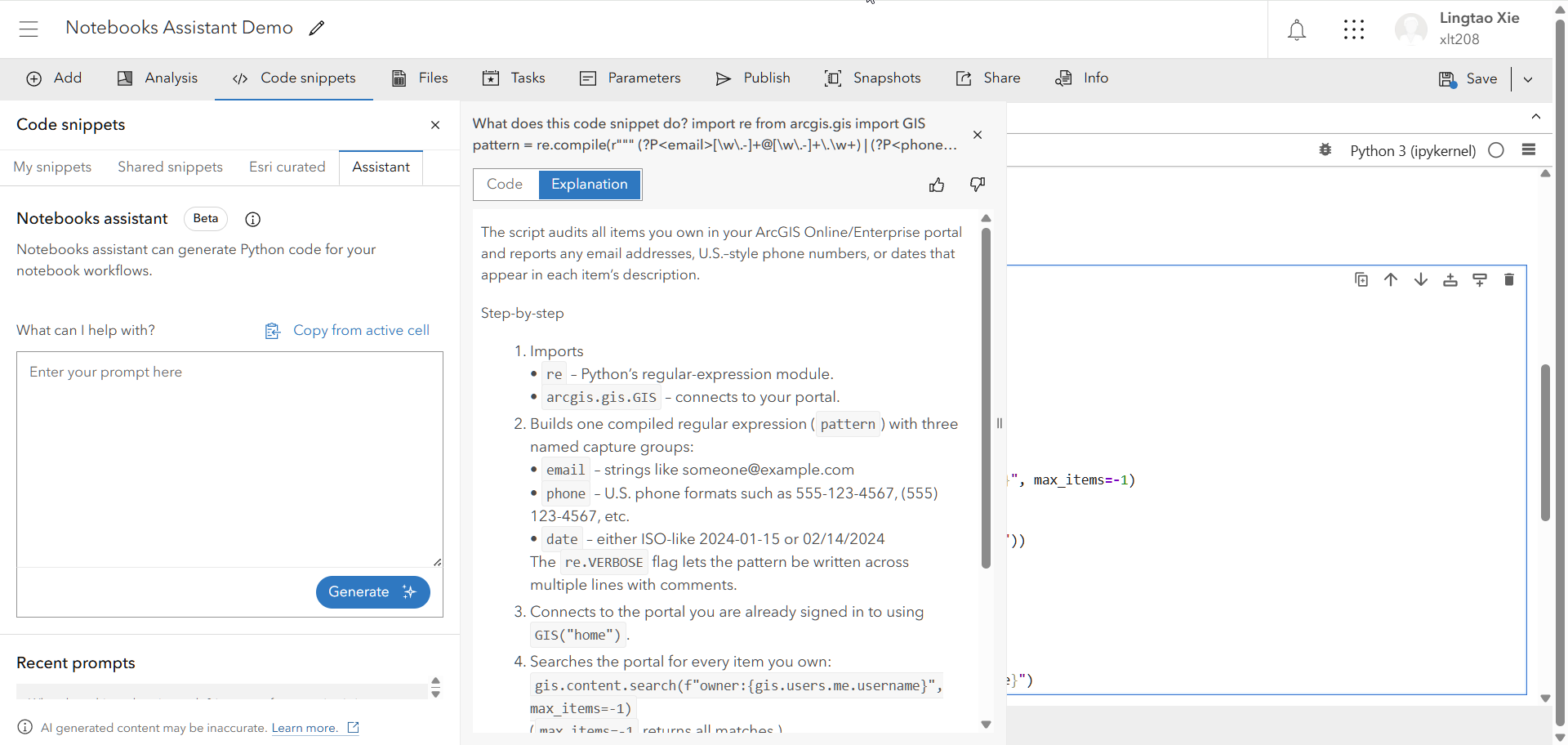Select the Assistant tab
The height and width of the screenshot is (745, 1568).
point(381,167)
